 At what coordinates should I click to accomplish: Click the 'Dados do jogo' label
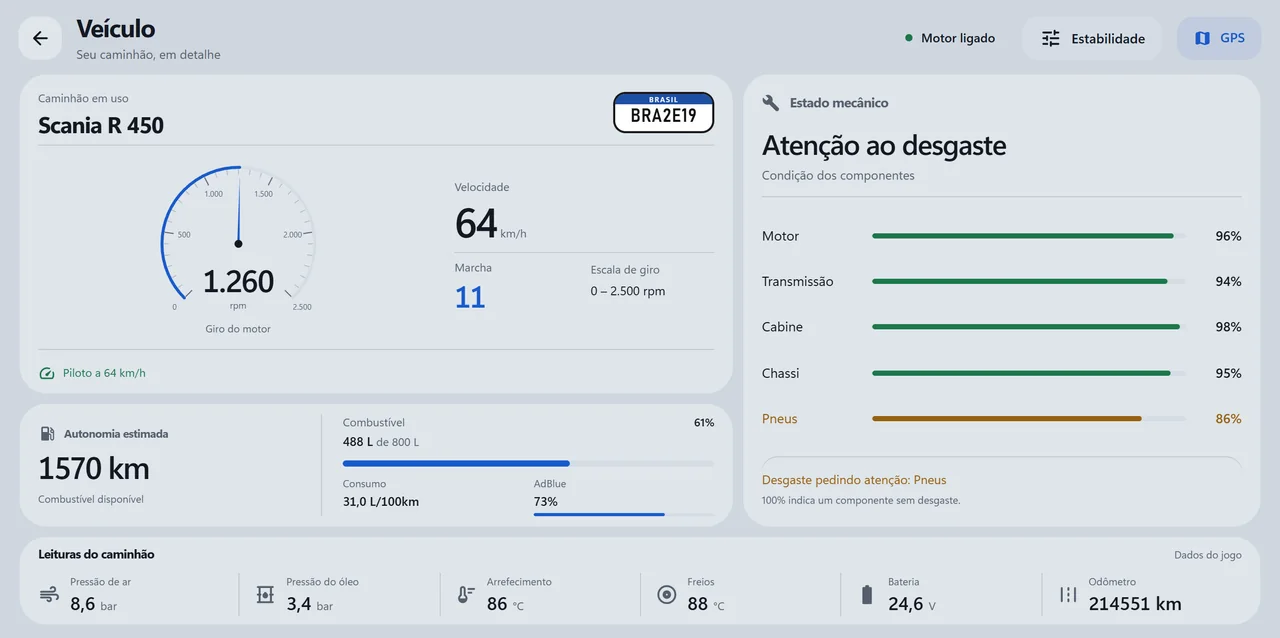pos(1208,555)
